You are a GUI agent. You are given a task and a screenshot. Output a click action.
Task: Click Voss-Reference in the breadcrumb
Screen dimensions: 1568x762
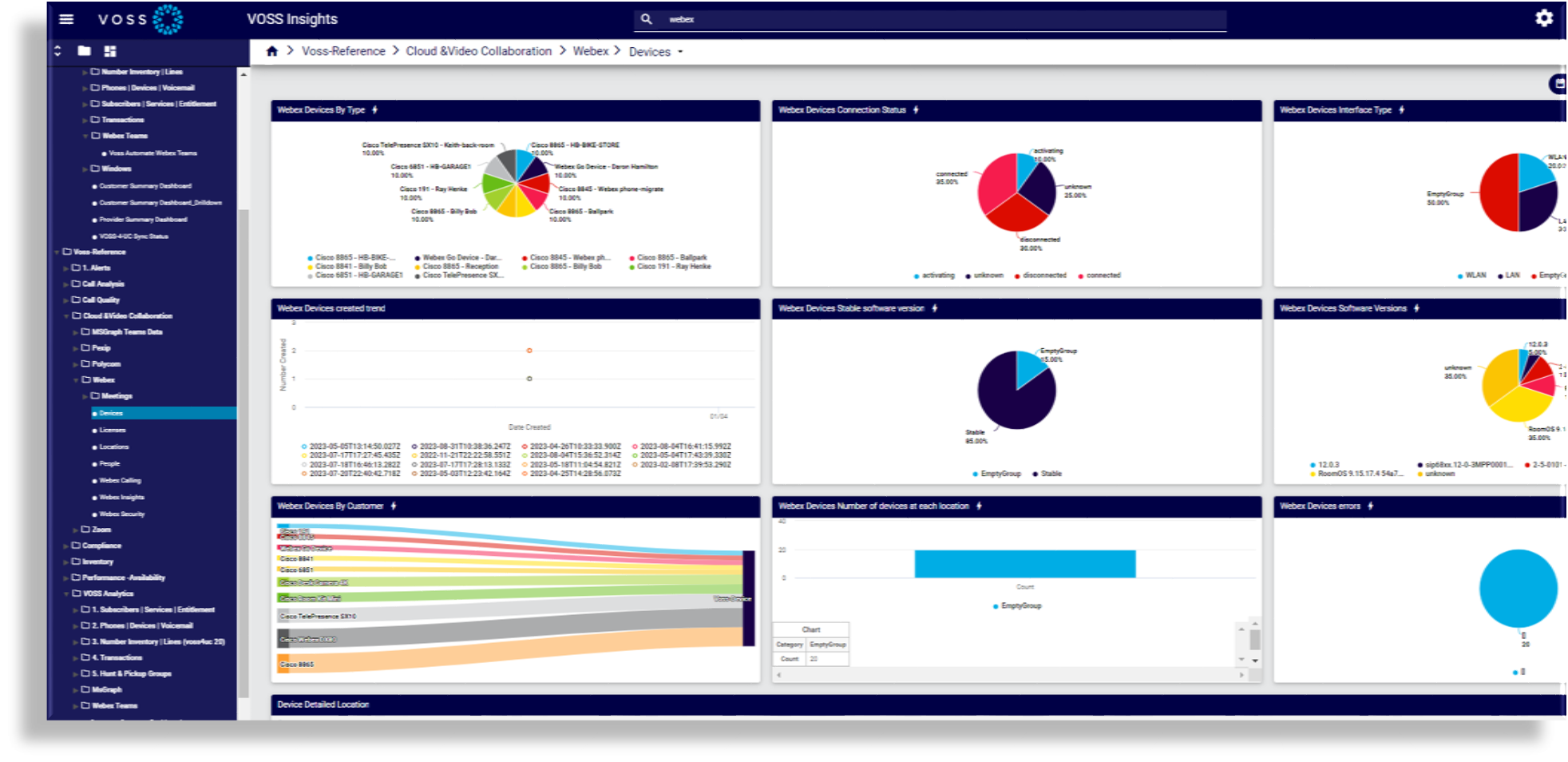click(x=343, y=51)
